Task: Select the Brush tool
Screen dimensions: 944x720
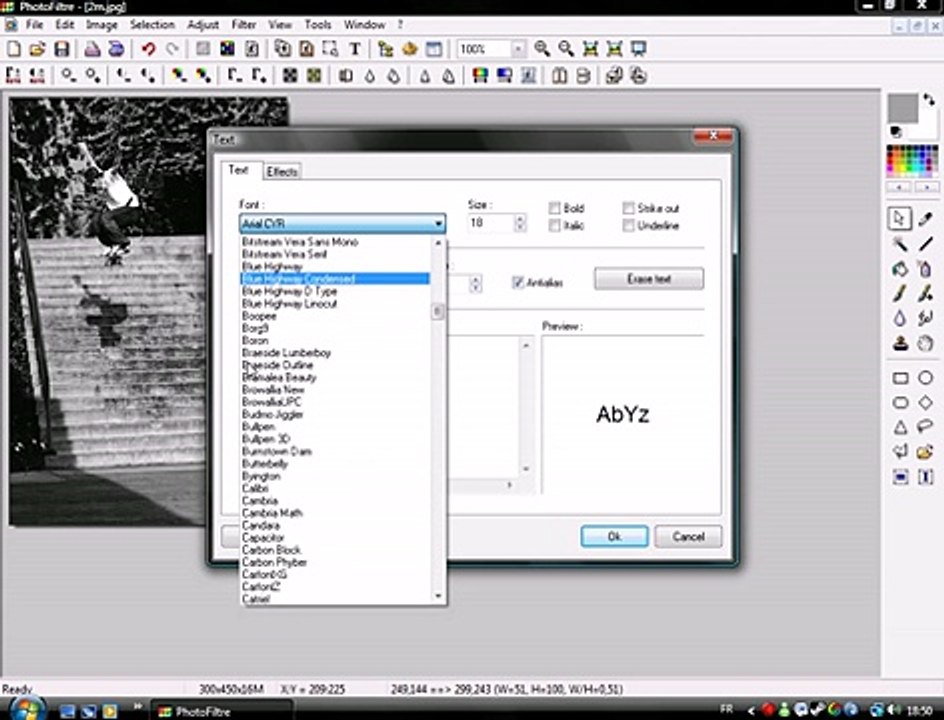Action: click(900, 294)
